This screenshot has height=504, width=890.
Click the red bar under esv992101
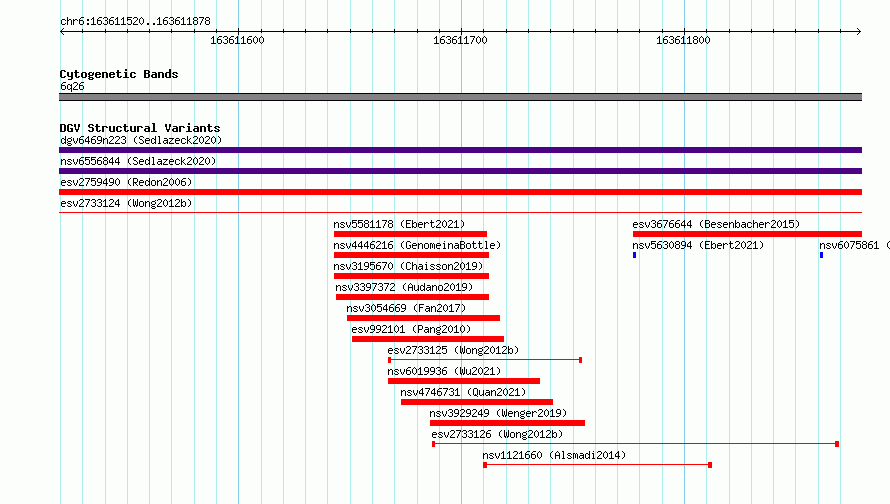(x=428, y=339)
